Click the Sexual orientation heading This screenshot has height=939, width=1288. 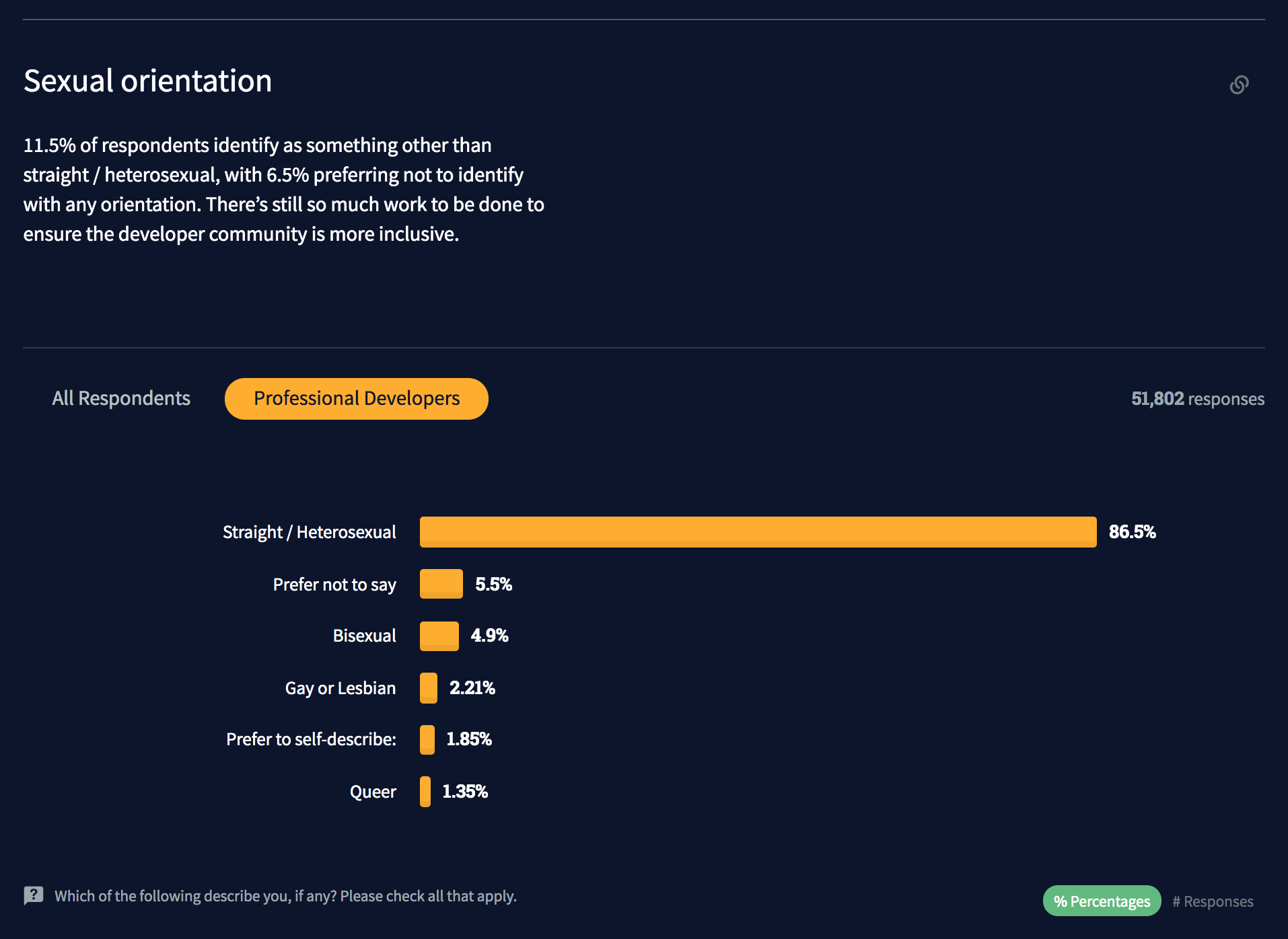coord(148,81)
